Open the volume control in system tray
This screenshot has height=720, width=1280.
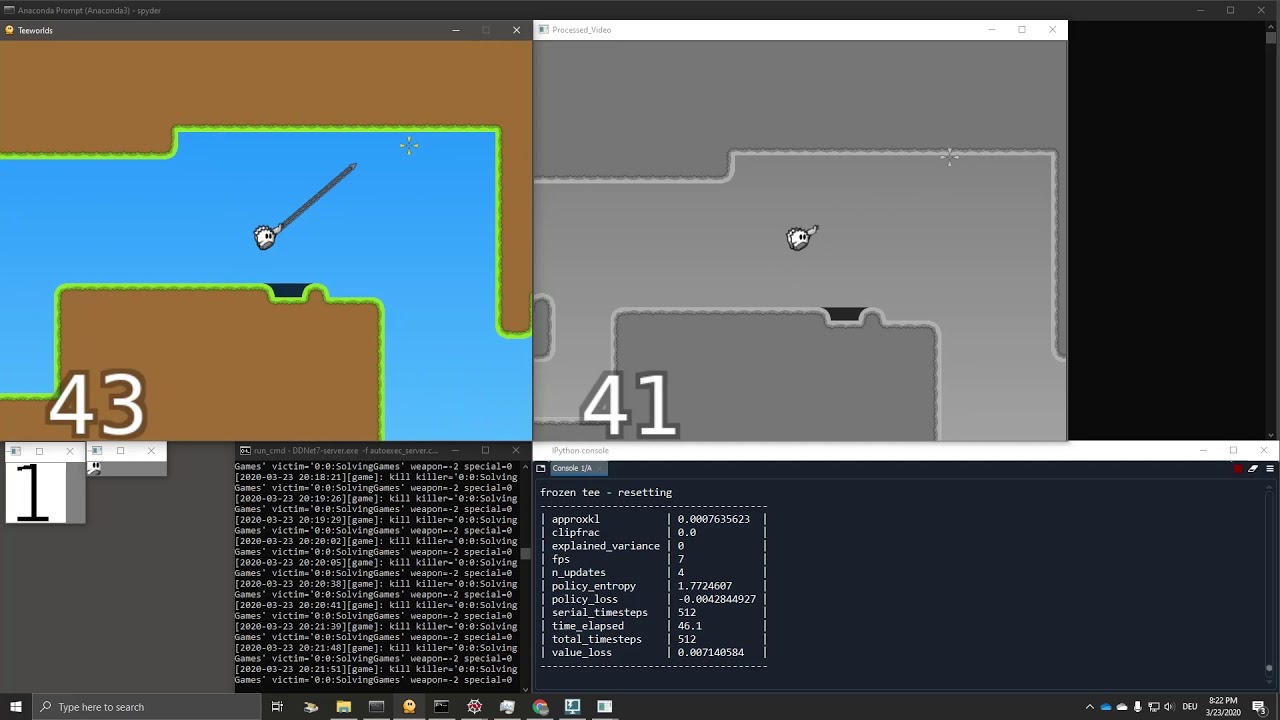click(x=1168, y=707)
